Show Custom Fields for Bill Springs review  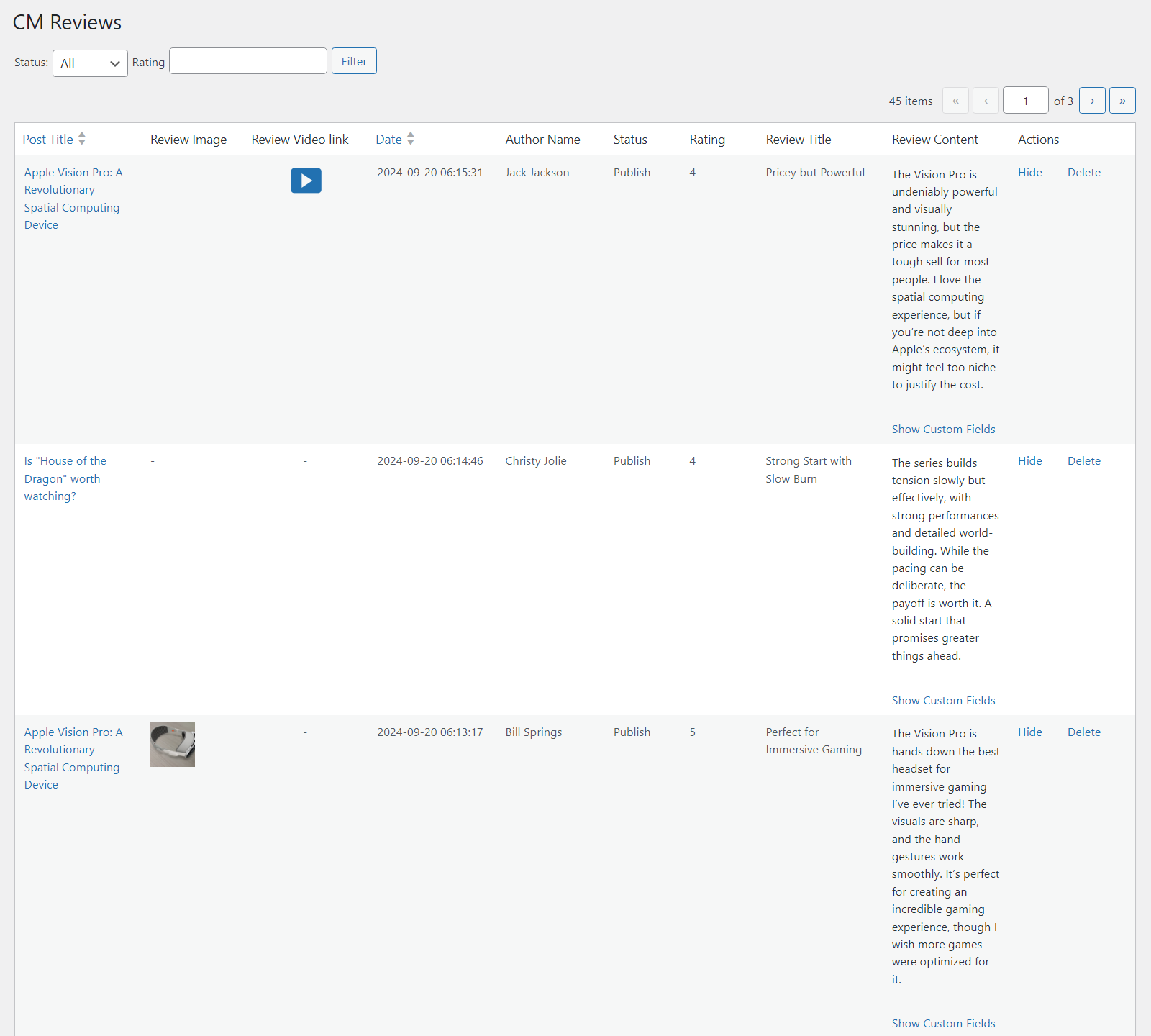pos(944,1024)
